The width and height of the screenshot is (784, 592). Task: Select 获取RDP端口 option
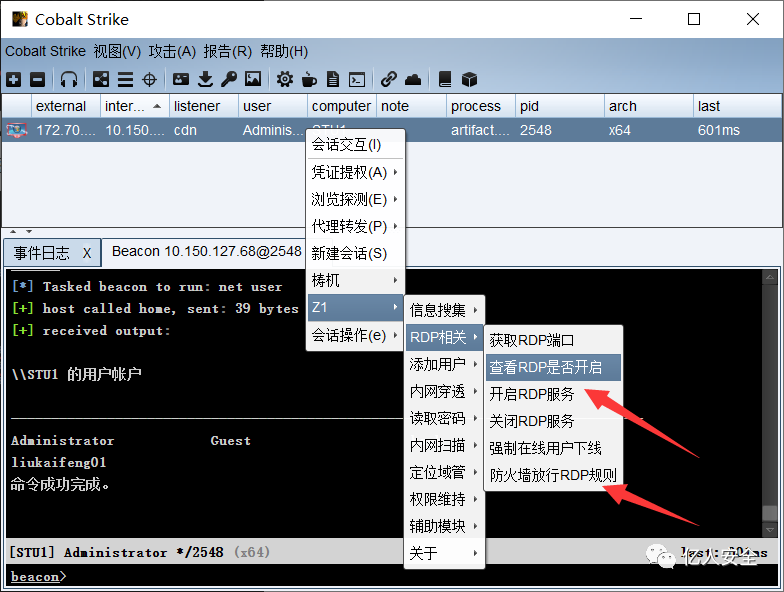click(x=554, y=340)
